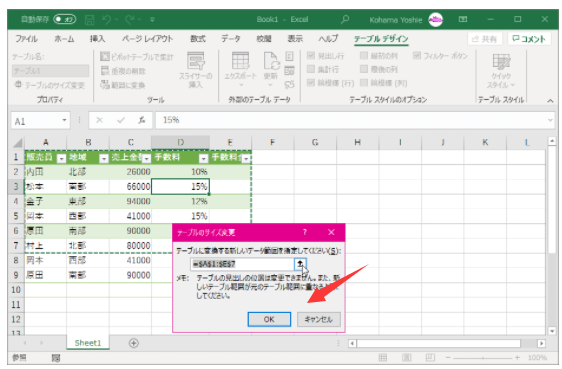Open the Quick Access Toolbar customize arrow
This screenshot has height=369, width=562.
coord(152,19)
